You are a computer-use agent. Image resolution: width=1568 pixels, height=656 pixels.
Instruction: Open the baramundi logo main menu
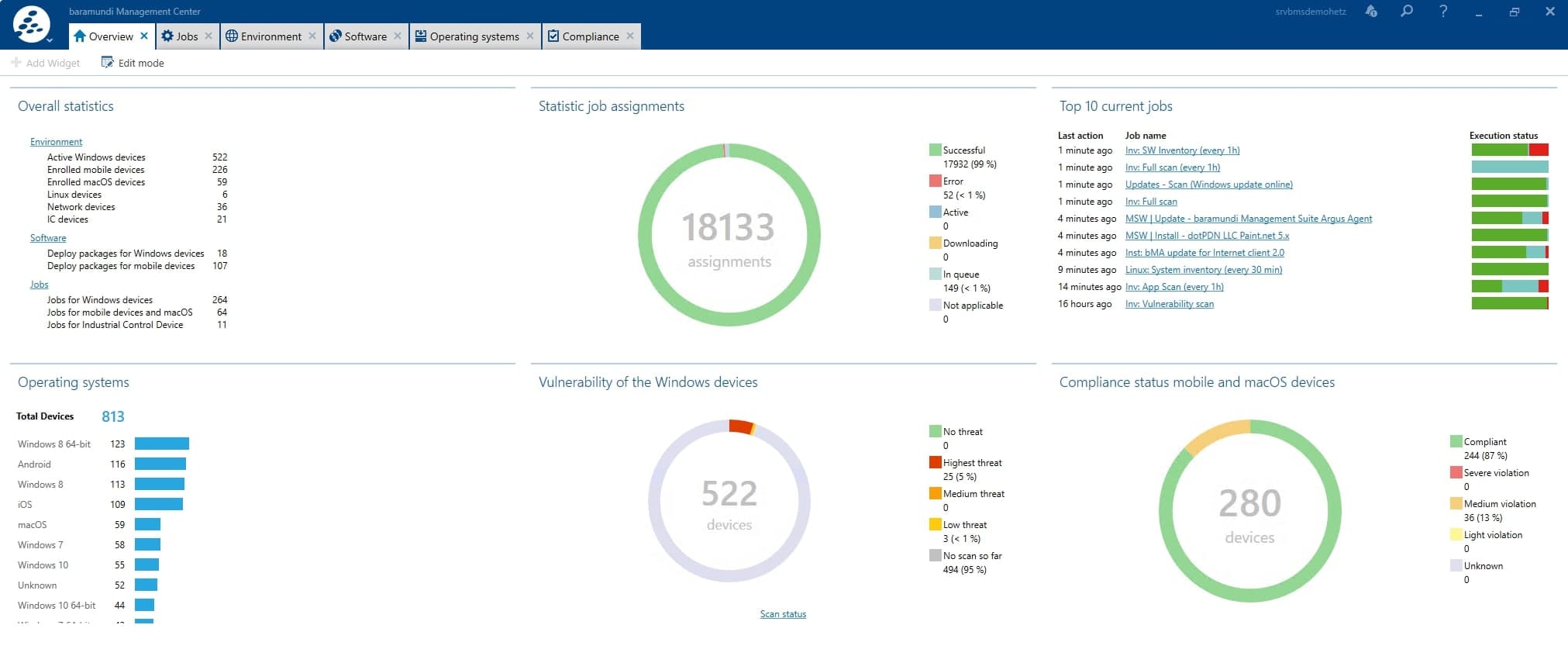(x=32, y=24)
